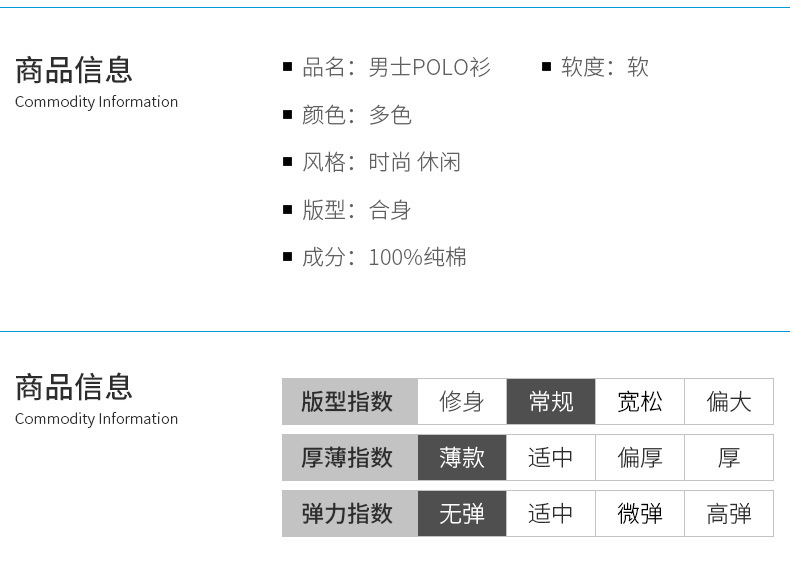Image resolution: width=790 pixels, height=568 pixels.
Task: Click the 品名: 男士POLO衫 text
Action: point(396,67)
